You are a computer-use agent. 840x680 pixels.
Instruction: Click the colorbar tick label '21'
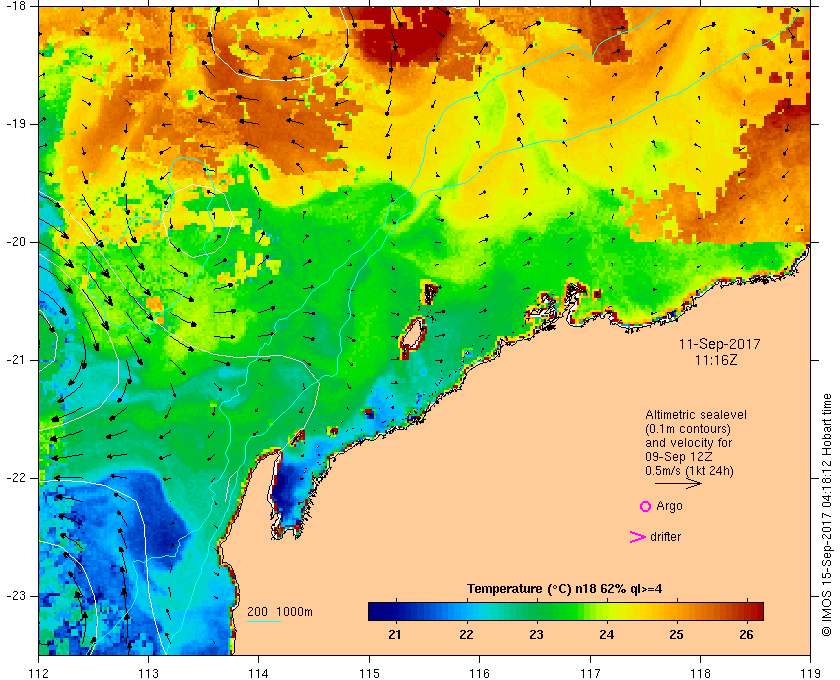tap(395, 635)
